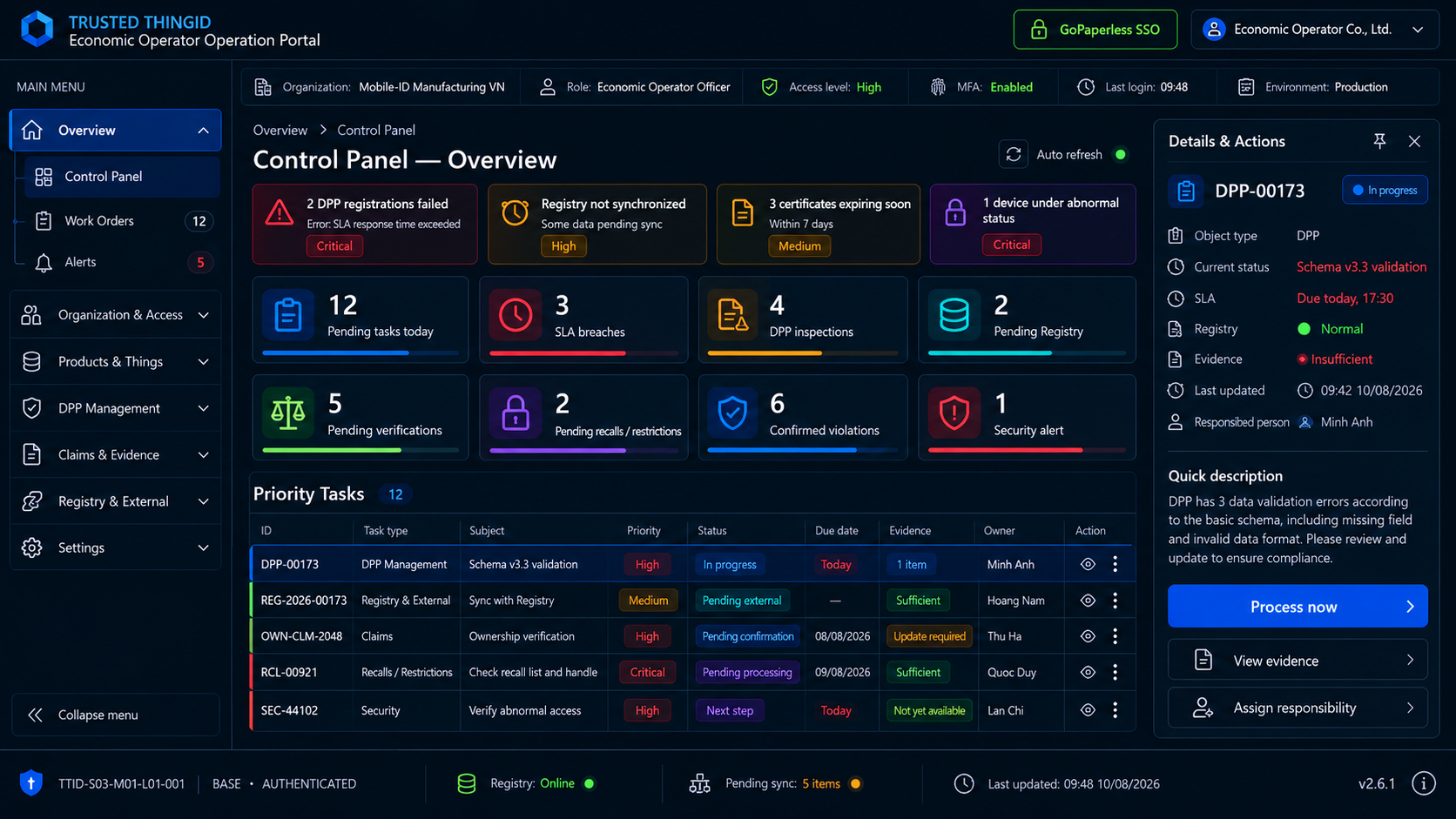
Task: Click the View evidence button
Action: 1298,661
